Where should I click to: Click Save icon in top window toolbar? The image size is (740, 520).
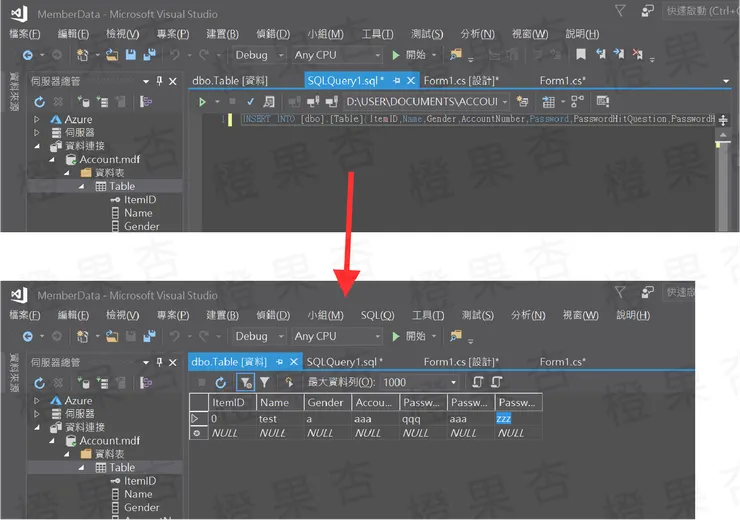click(x=131, y=55)
